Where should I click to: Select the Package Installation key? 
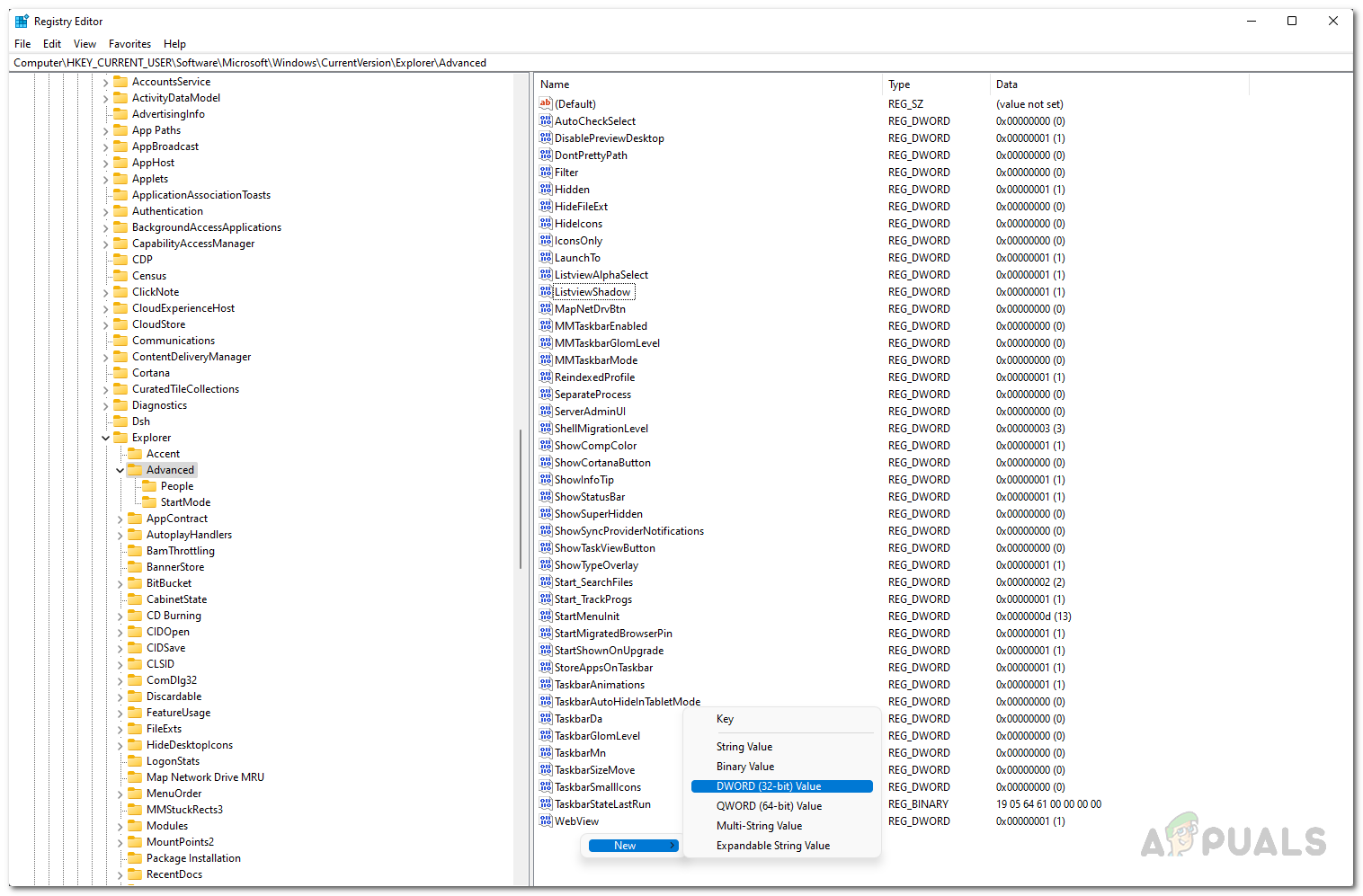[193, 858]
